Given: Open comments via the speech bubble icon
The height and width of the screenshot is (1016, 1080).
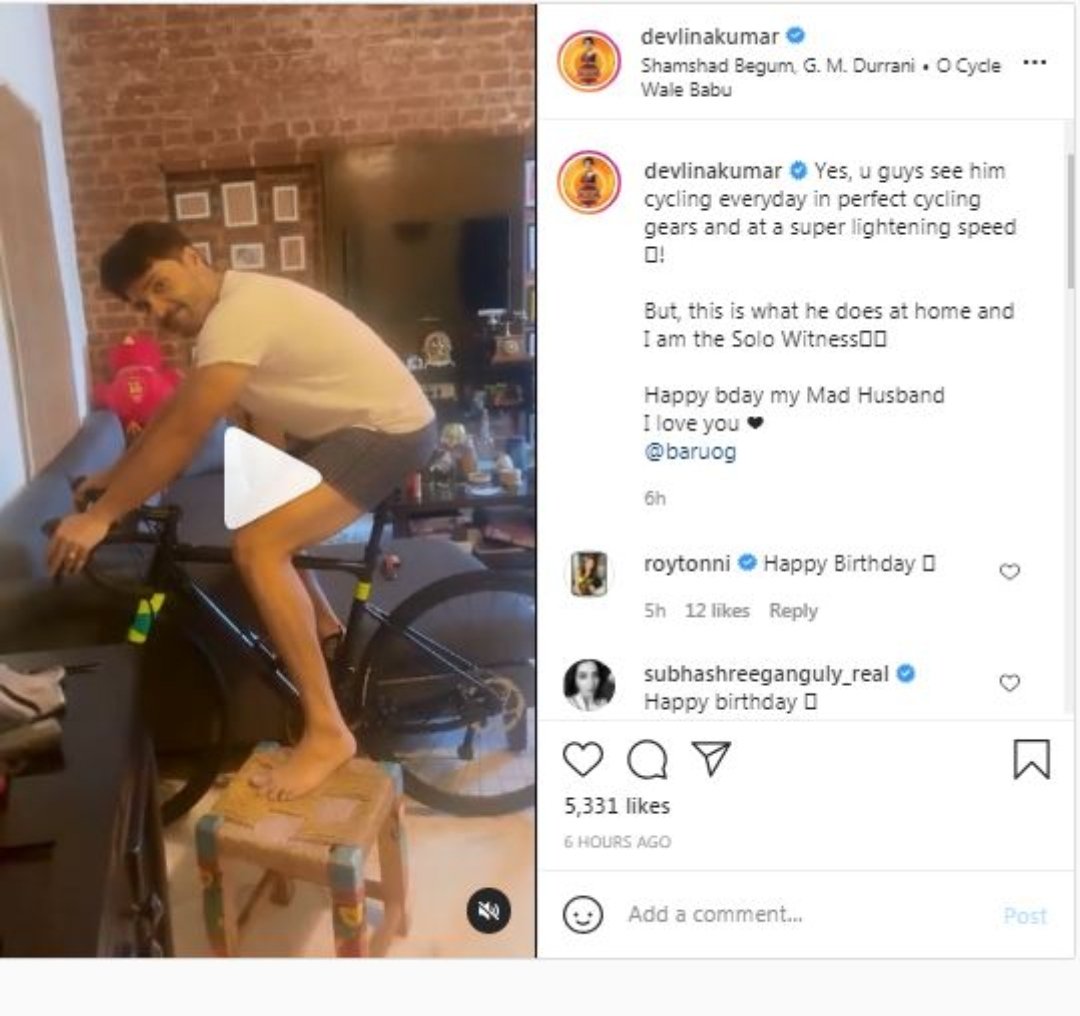Looking at the screenshot, I should (647, 760).
